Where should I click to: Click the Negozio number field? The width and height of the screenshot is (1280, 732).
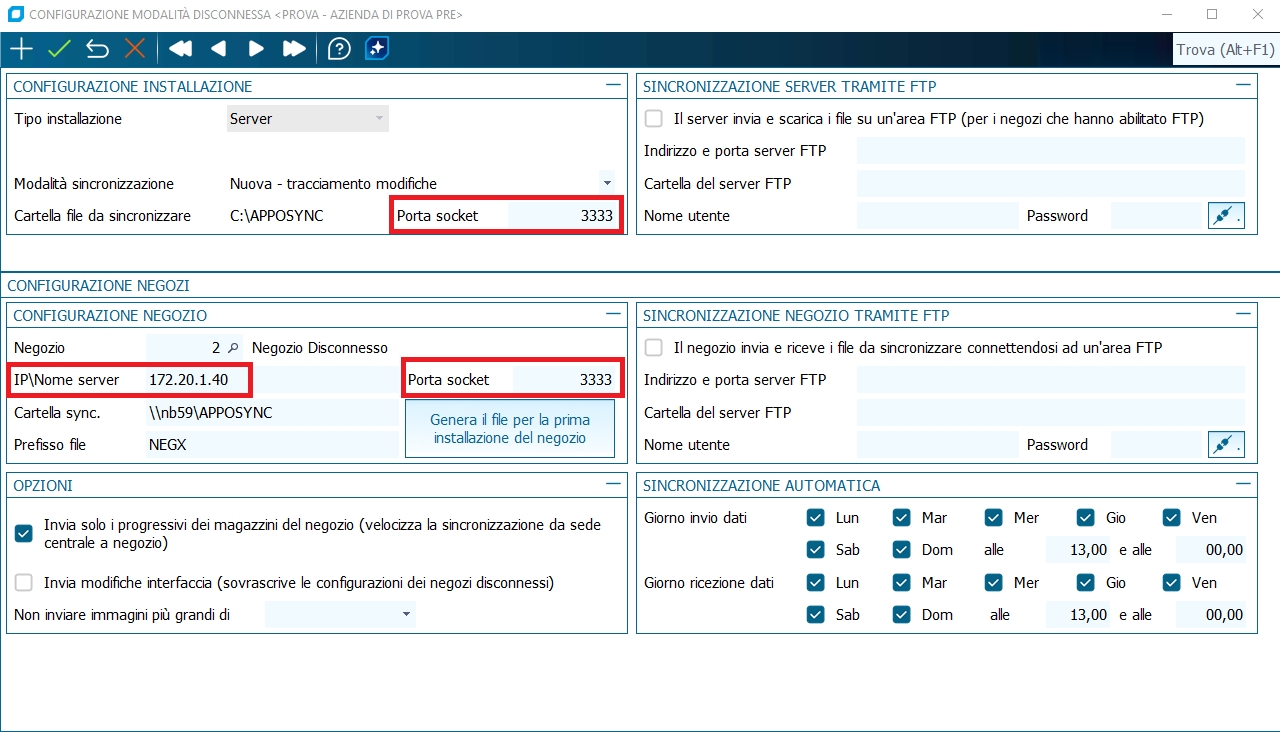click(185, 348)
